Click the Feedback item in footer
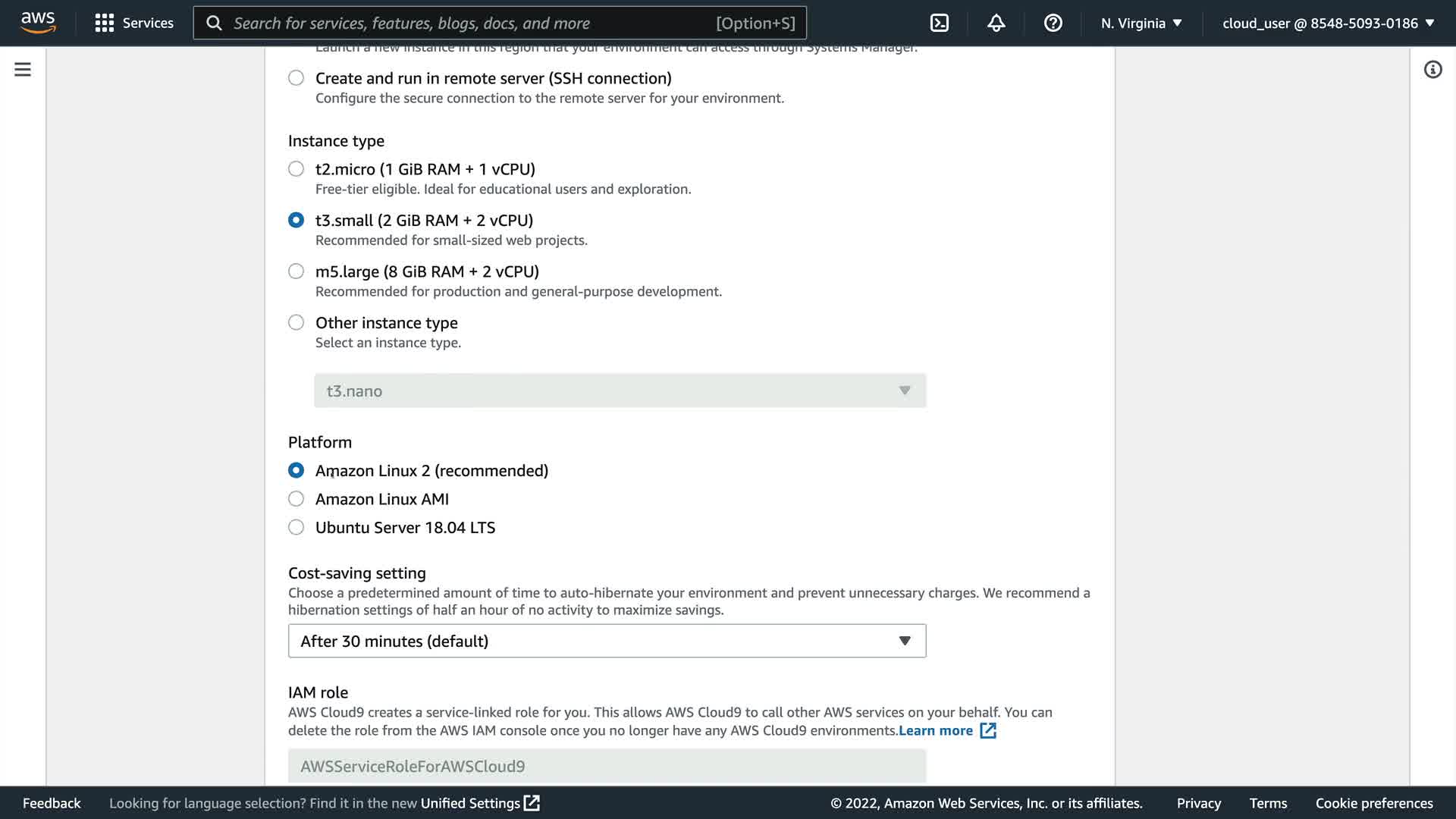Image resolution: width=1456 pixels, height=819 pixels. pyautogui.click(x=52, y=803)
